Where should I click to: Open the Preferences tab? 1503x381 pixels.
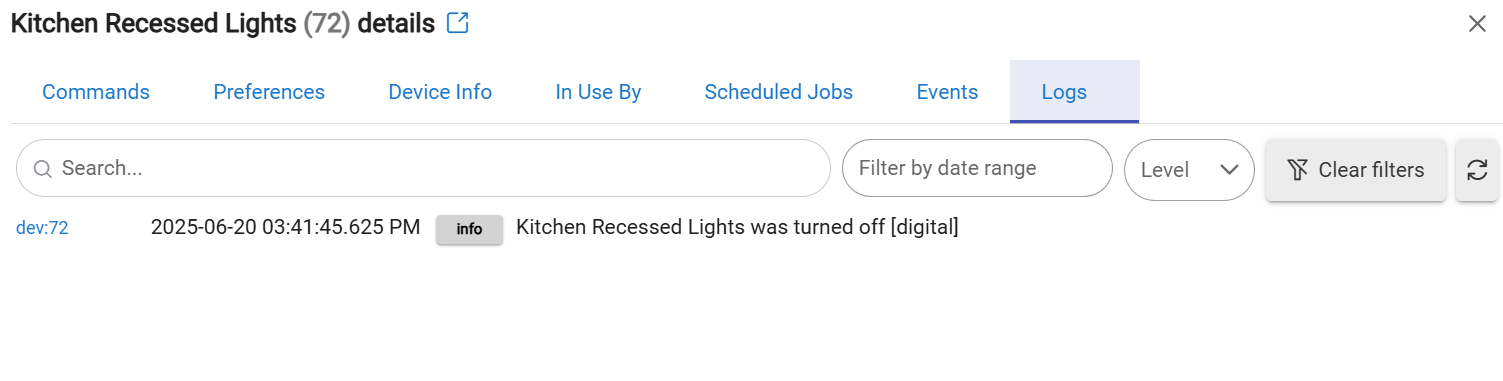click(x=269, y=92)
